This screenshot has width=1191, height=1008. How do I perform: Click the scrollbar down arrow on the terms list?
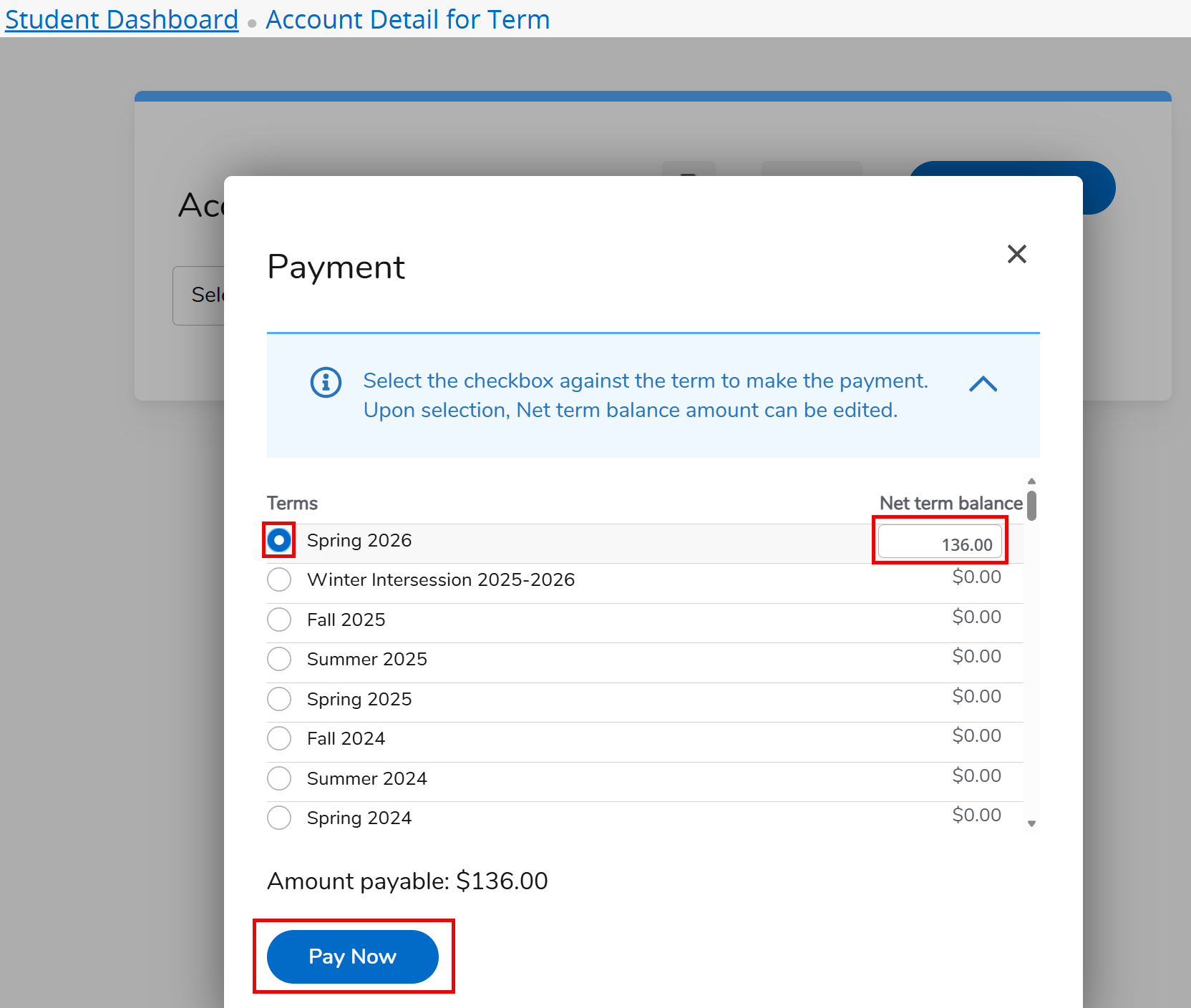(x=1031, y=823)
